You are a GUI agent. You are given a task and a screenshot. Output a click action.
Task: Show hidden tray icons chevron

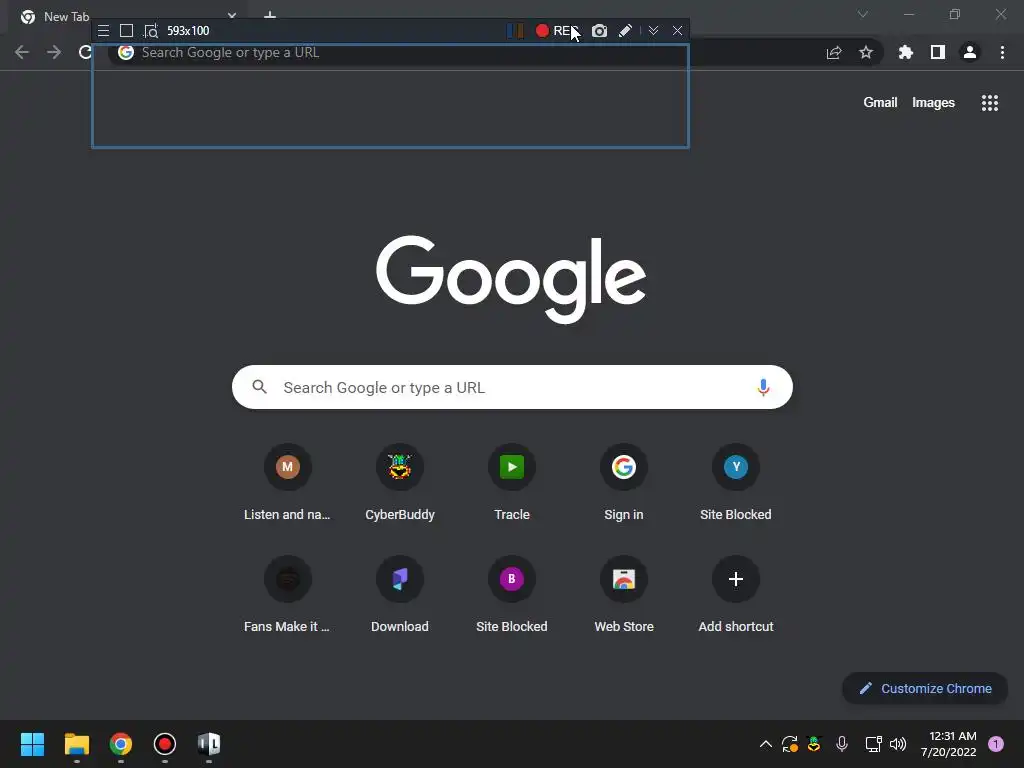click(x=766, y=744)
